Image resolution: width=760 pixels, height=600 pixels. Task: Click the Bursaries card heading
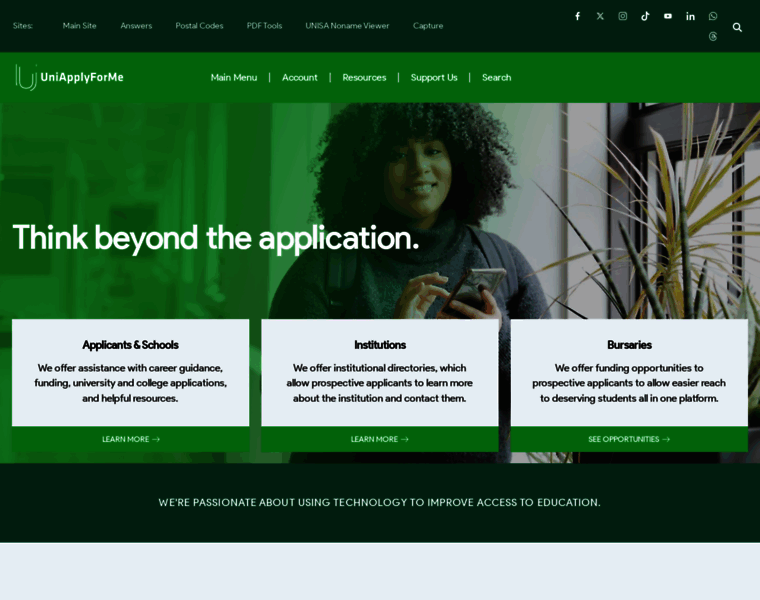629,345
